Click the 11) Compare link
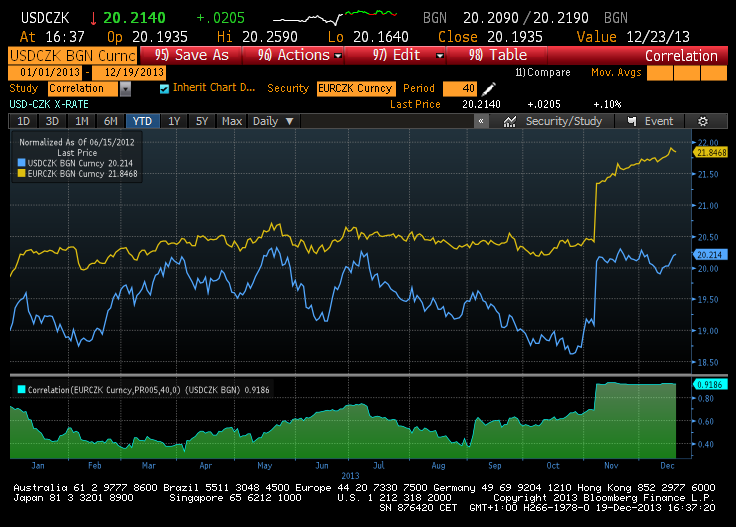Image resolution: width=736 pixels, height=527 pixels. tap(543, 72)
